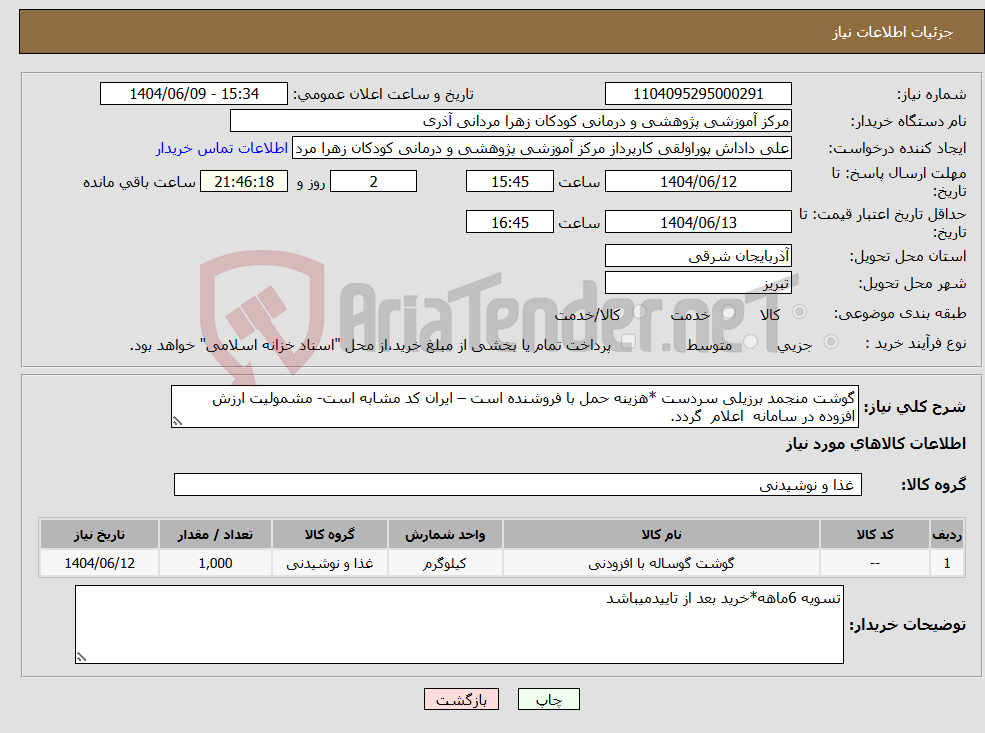Click the price validity date 1404/06/13 field
The width and height of the screenshot is (985, 733).
tap(698, 222)
